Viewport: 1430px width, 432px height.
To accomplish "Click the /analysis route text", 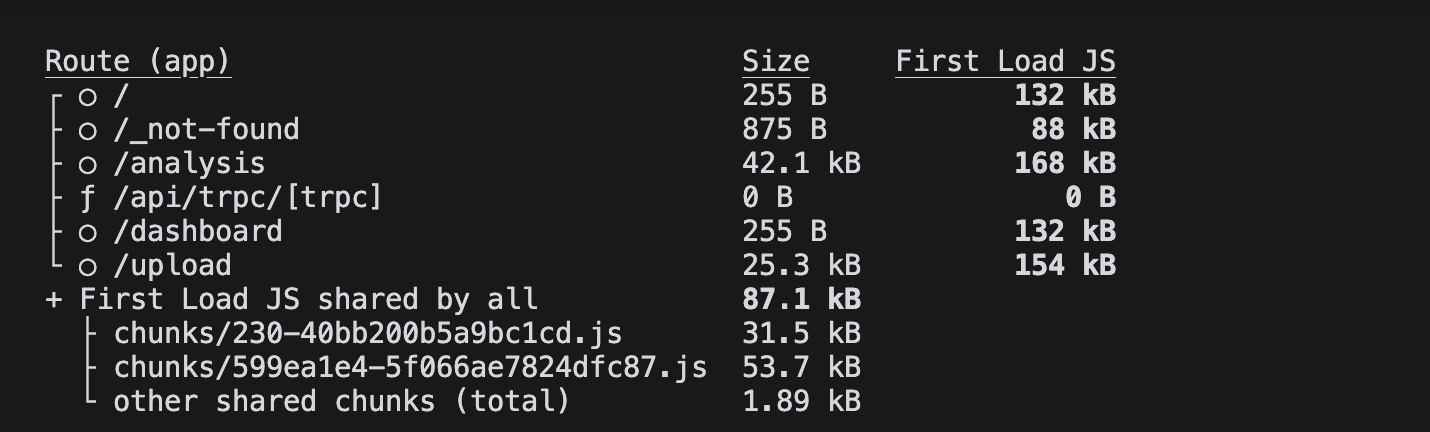I will tap(189, 163).
